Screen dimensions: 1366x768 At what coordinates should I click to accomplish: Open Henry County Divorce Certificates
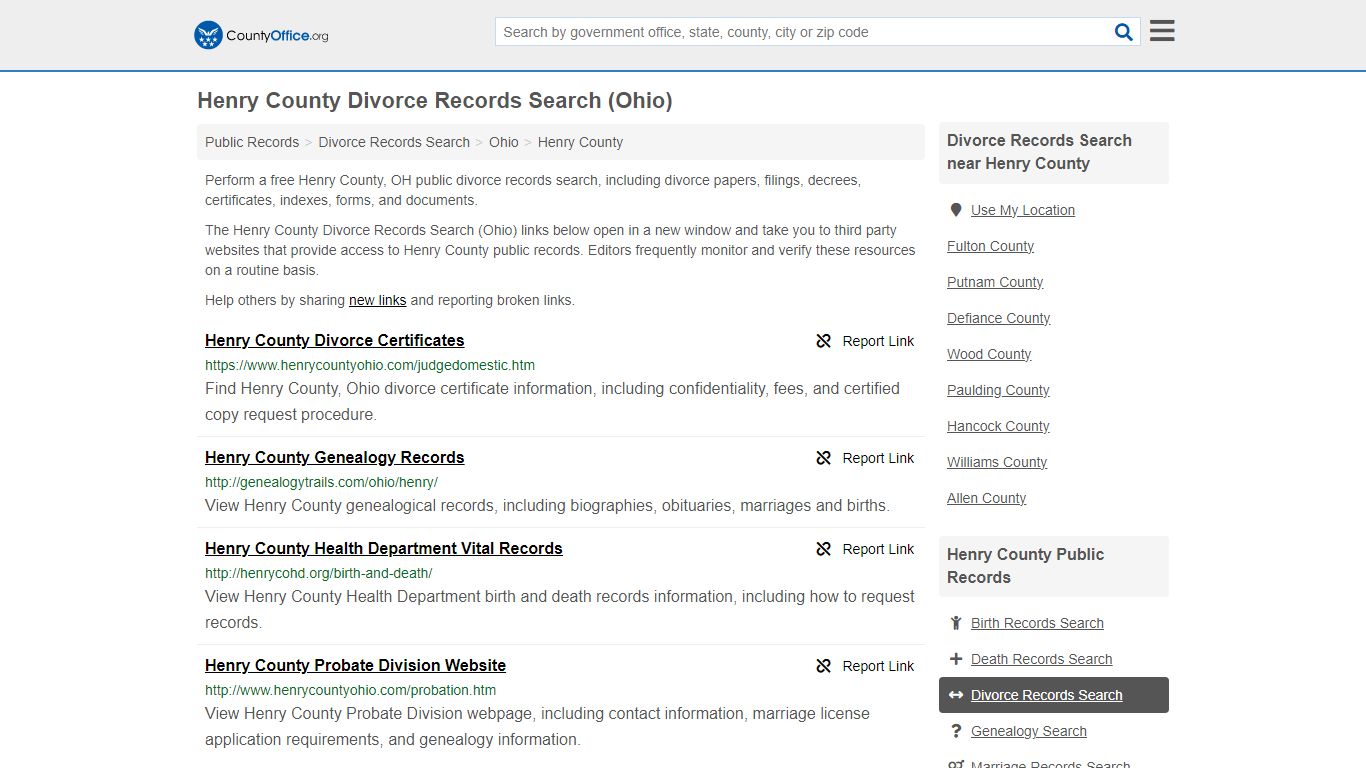pyautogui.click(x=335, y=341)
